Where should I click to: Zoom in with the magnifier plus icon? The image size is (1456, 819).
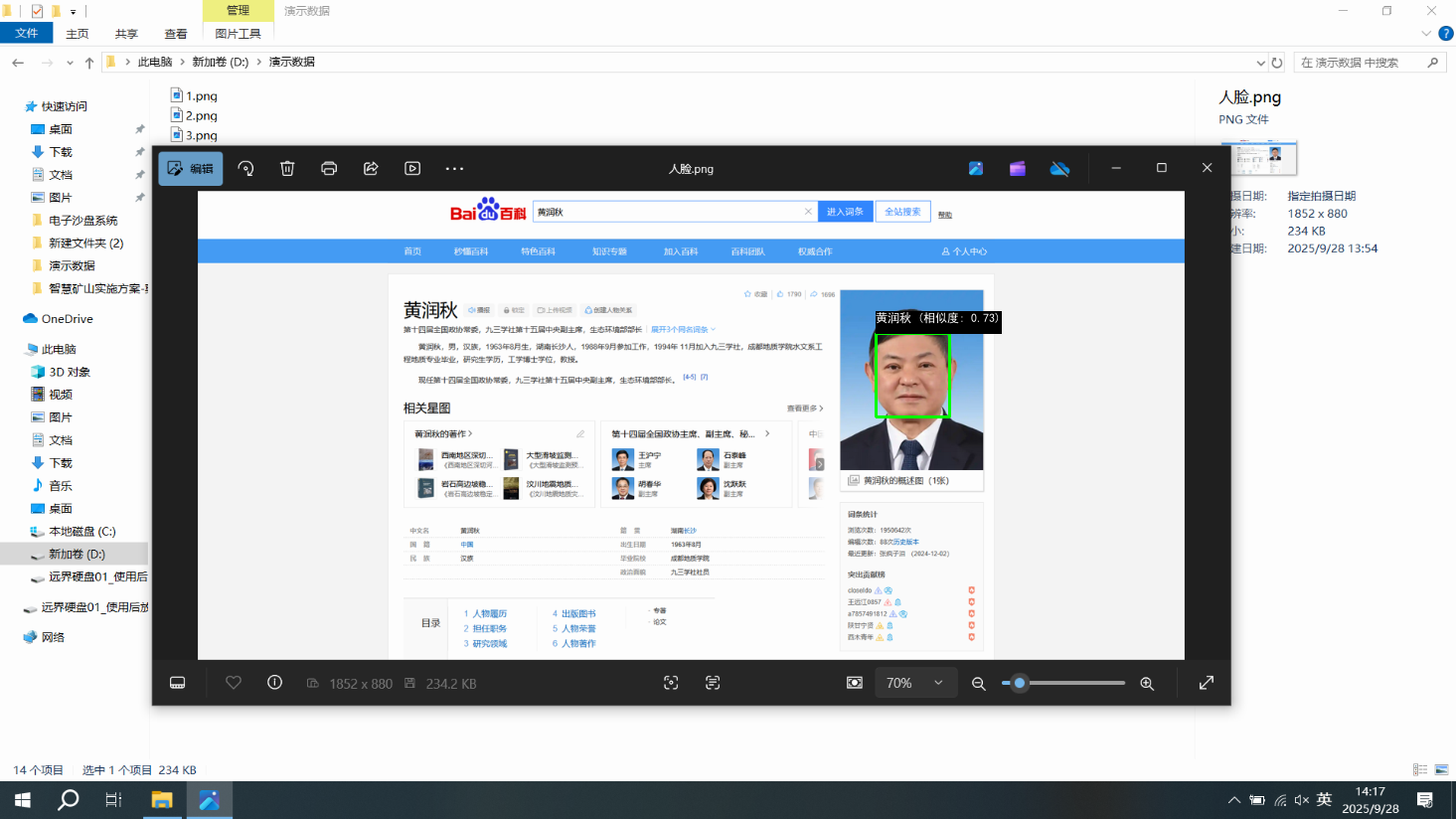(x=1147, y=684)
